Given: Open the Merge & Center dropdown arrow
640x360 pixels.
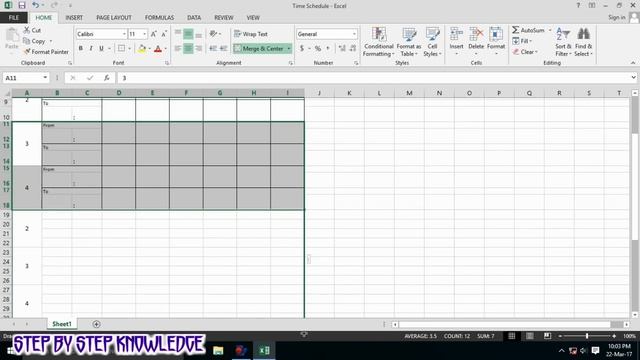Looking at the screenshot, I should pyautogui.click(x=289, y=49).
